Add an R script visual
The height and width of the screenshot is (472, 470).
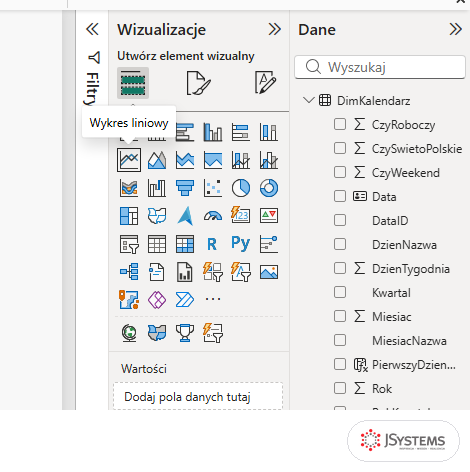[212, 244]
